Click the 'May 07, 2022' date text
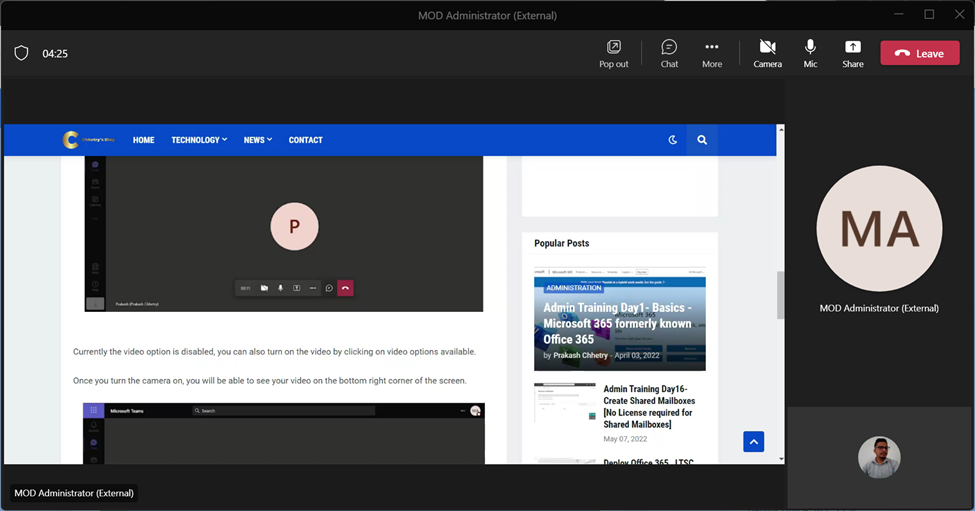975x511 pixels. click(x=625, y=439)
